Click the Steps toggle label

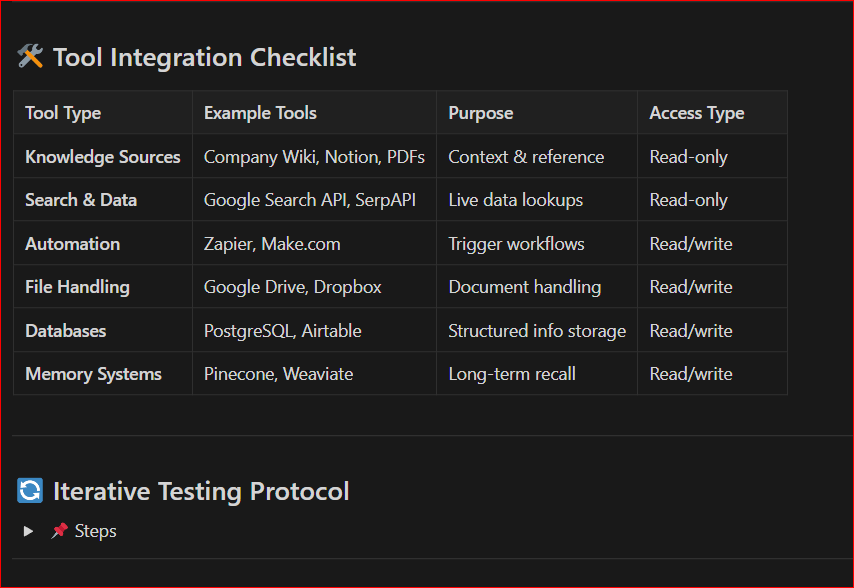96,531
